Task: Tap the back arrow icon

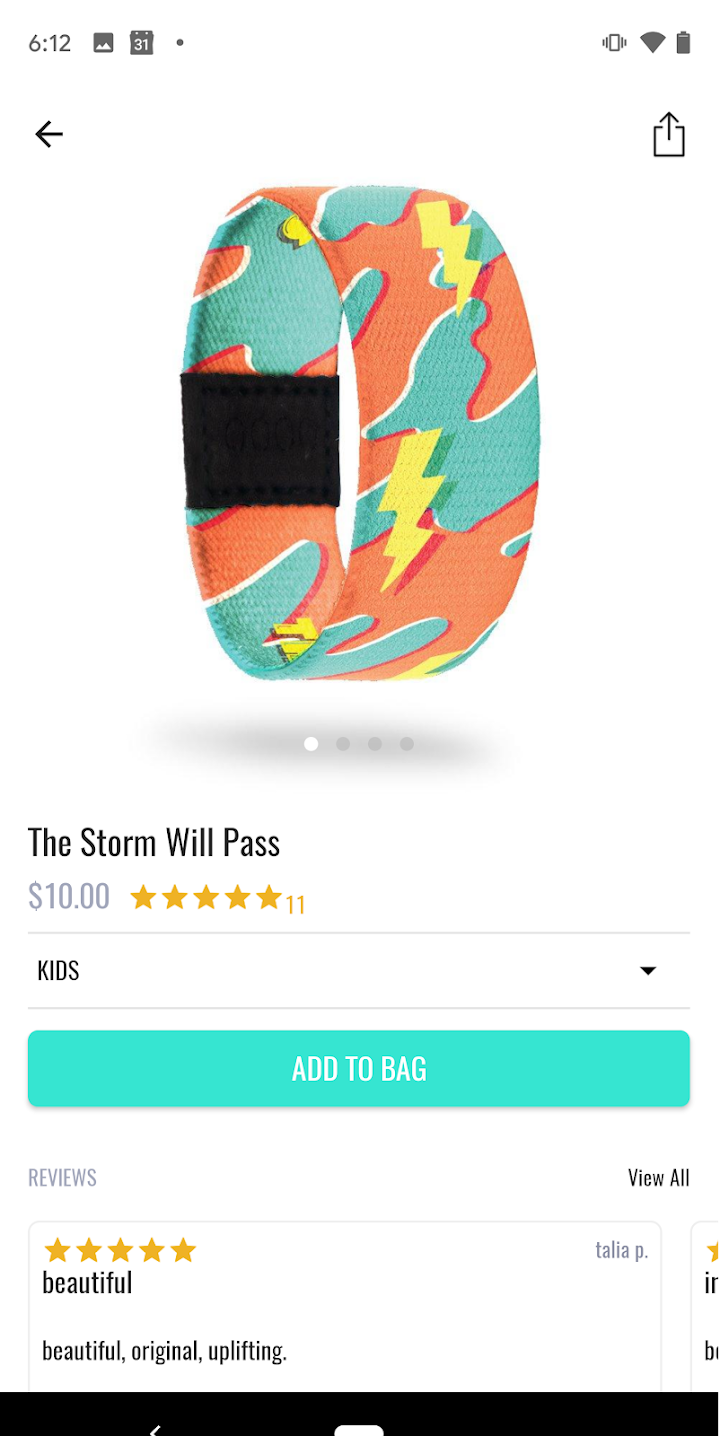Action: [48, 134]
